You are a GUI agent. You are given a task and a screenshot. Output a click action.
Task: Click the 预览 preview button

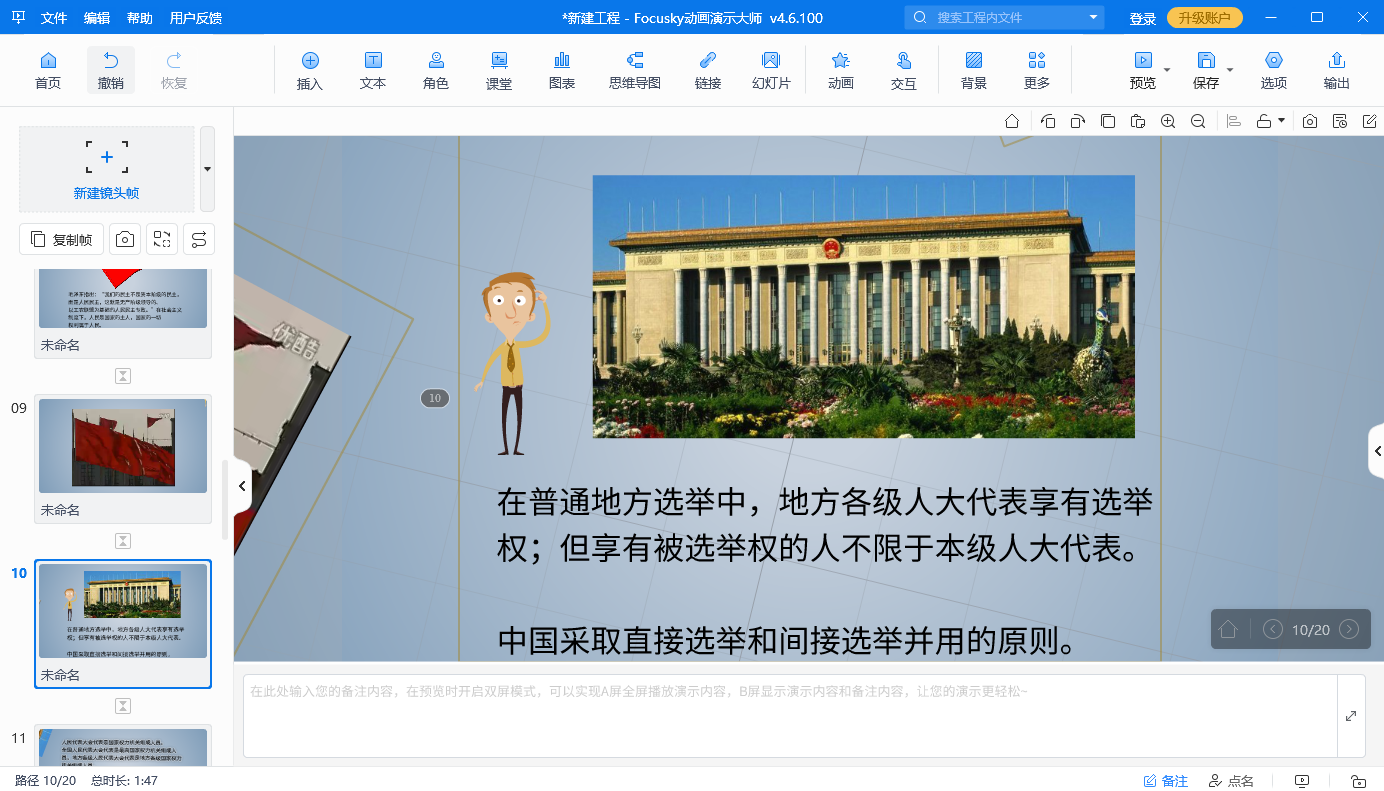[1143, 70]
